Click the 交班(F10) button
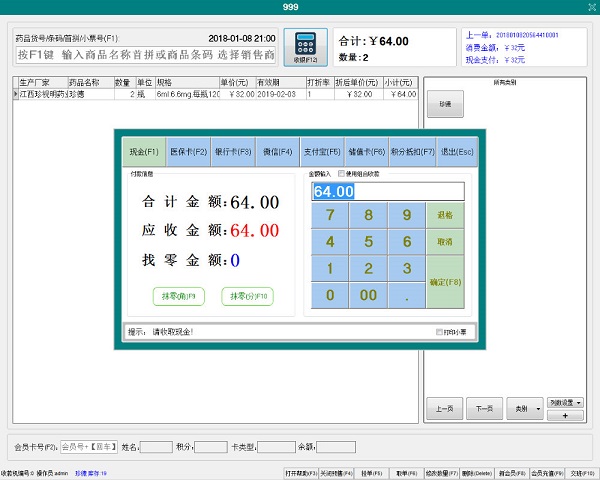The height and width of the screenshot is (480, 600). click(582, 474)
